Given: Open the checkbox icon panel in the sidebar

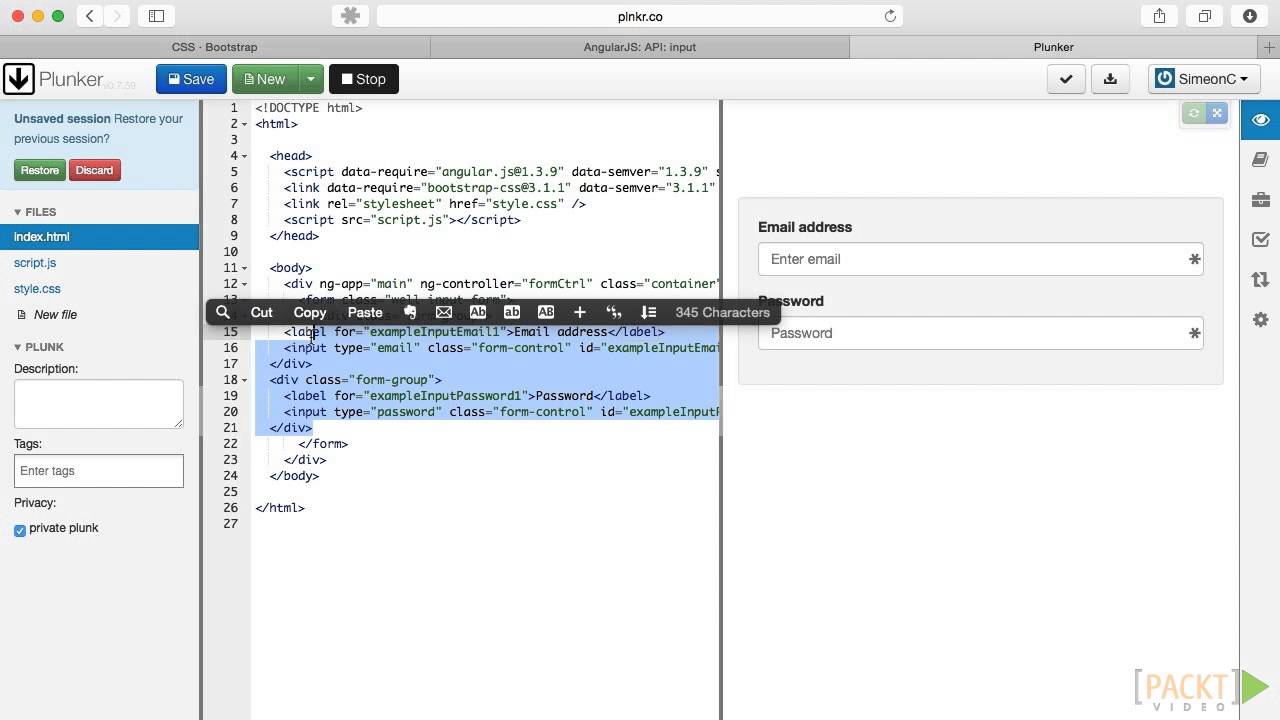Looking at the screenshot, I should [1260, 240].
